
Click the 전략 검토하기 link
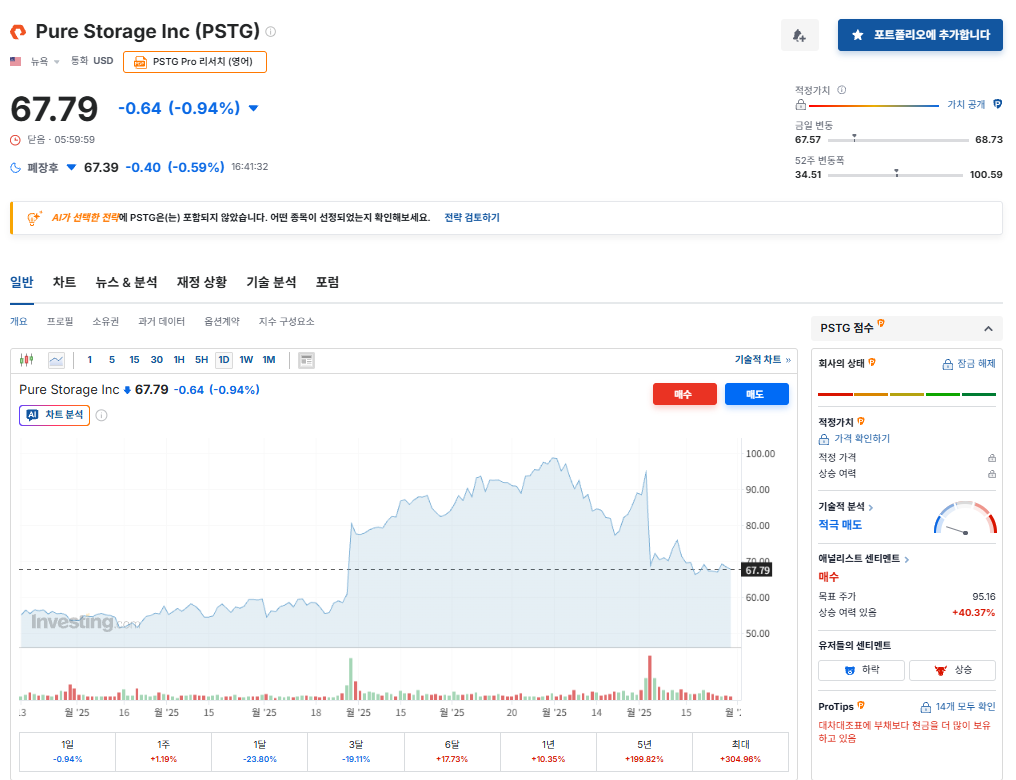coord(472,218)
